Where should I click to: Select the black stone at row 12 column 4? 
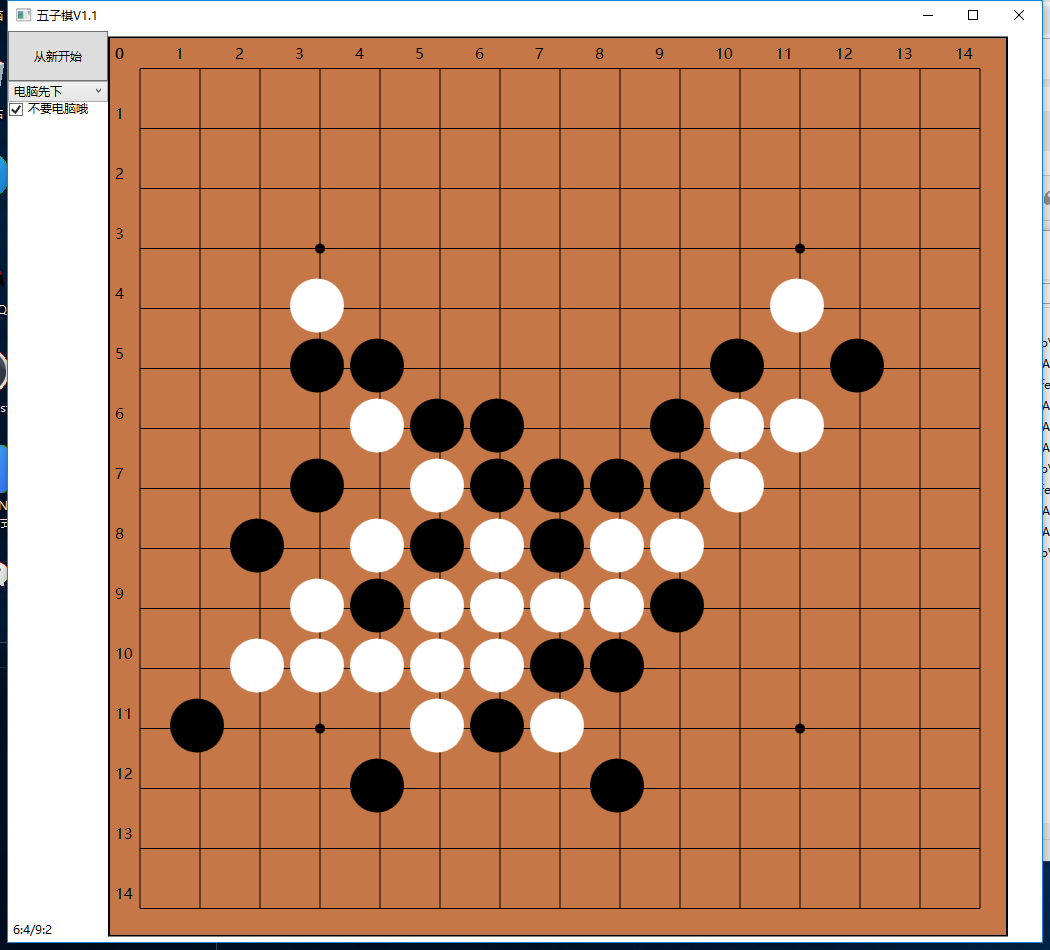click(376, 785)
